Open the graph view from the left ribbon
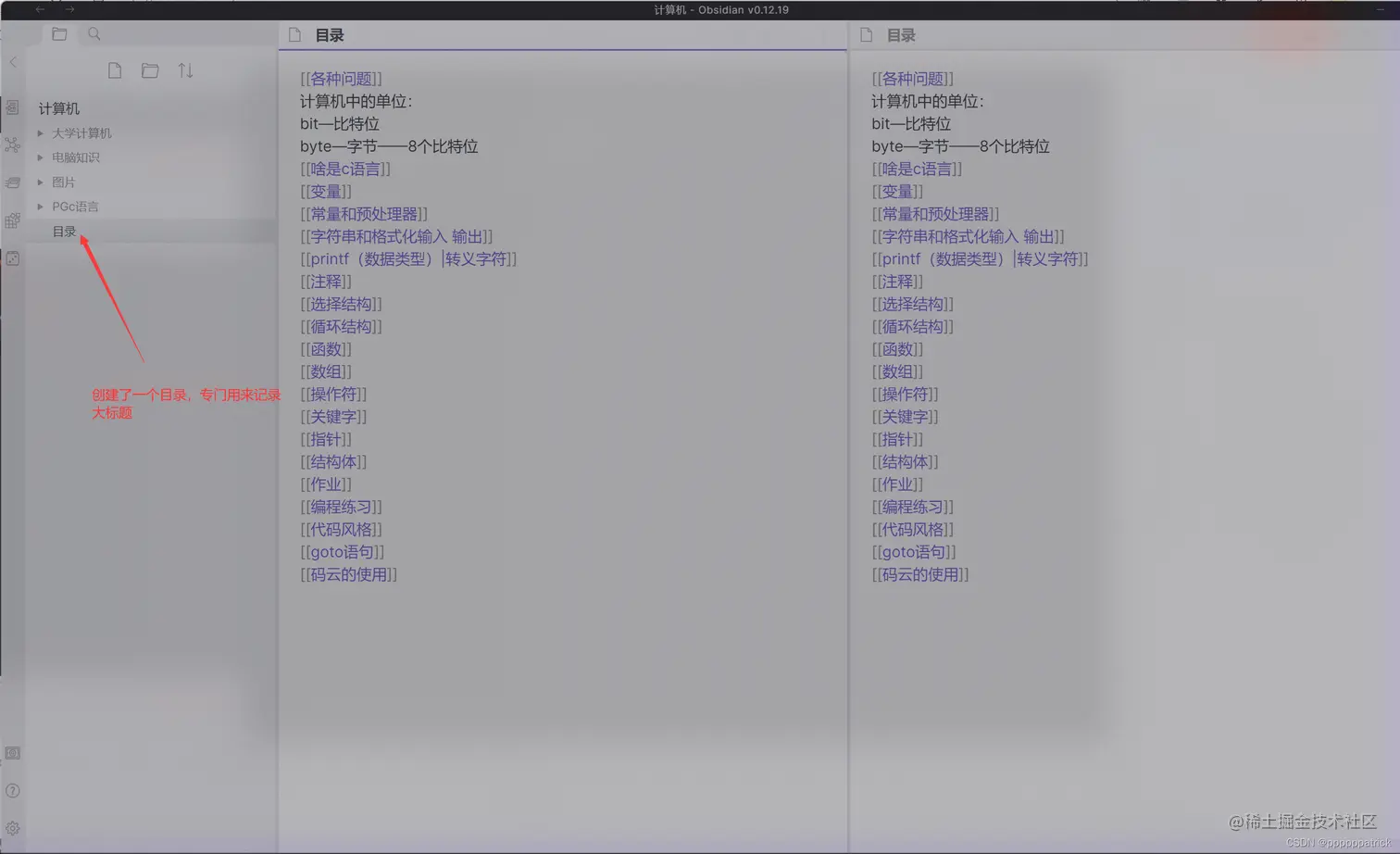Viewport: 1400px width, 854px height. point(12,144)
